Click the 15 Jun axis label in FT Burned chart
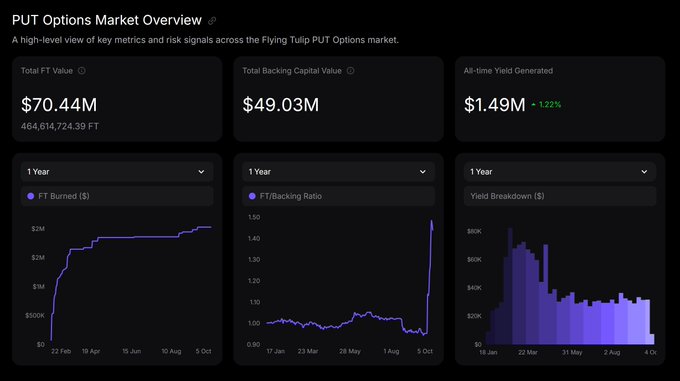The height and width of the screenshot is (381, 680). click(131, 351)
